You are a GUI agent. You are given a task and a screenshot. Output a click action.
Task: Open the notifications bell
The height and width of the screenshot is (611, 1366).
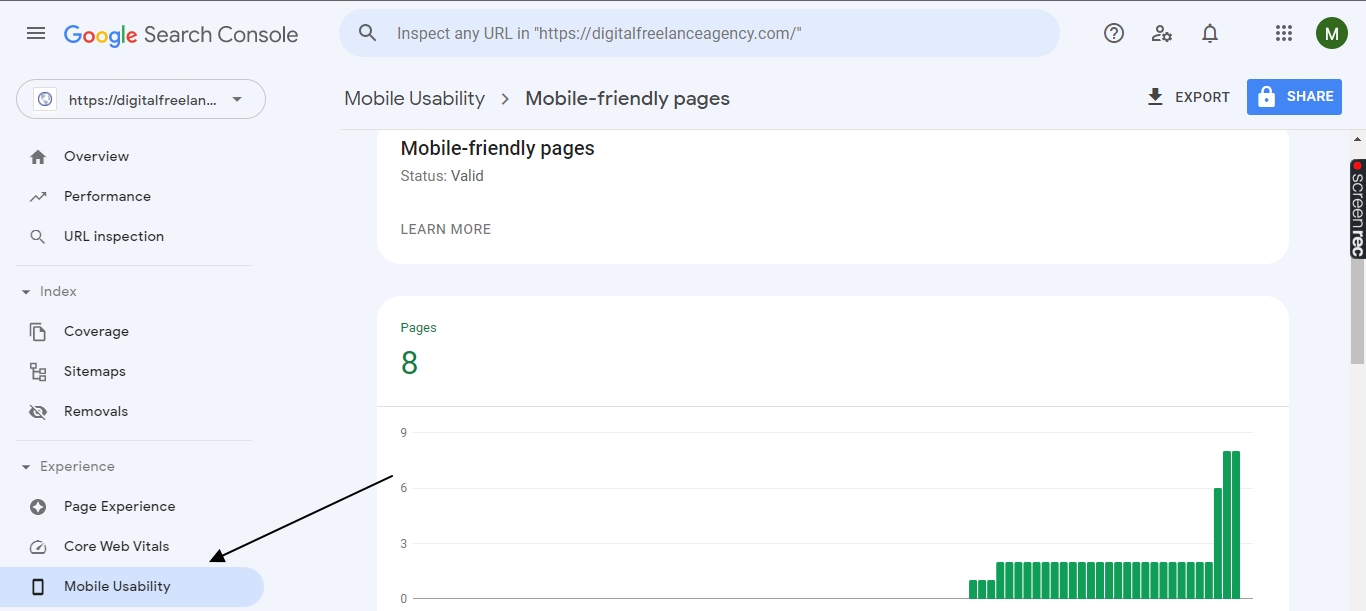tap(1210, 34)
